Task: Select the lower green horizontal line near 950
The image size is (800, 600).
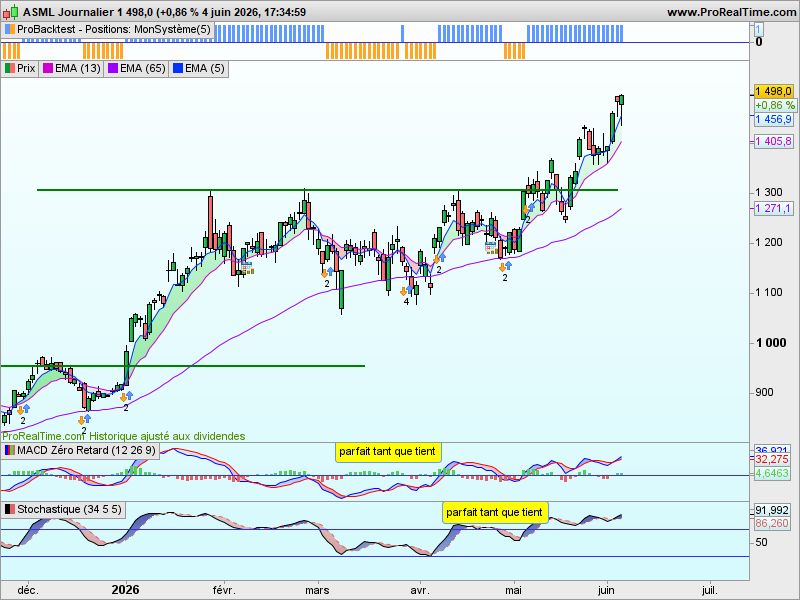Action: tap(183, 366)
